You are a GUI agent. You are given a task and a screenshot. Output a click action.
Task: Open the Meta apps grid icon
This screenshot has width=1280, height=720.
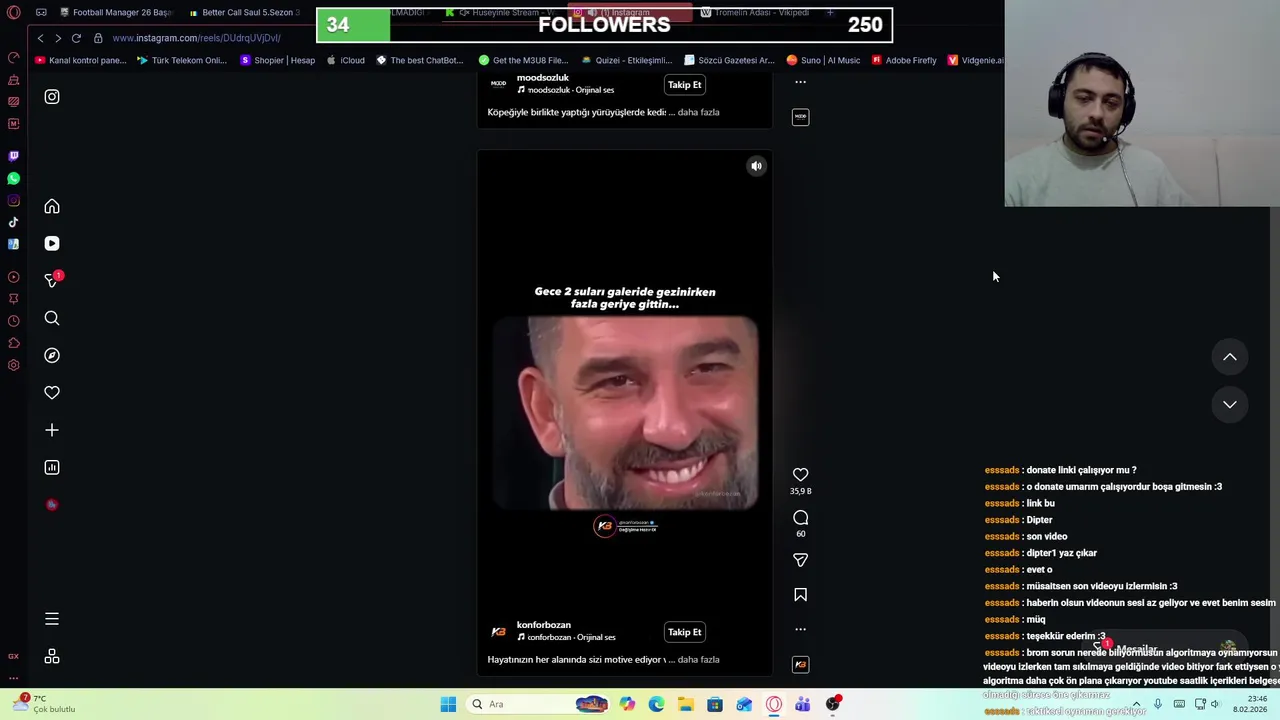[52, 657]
